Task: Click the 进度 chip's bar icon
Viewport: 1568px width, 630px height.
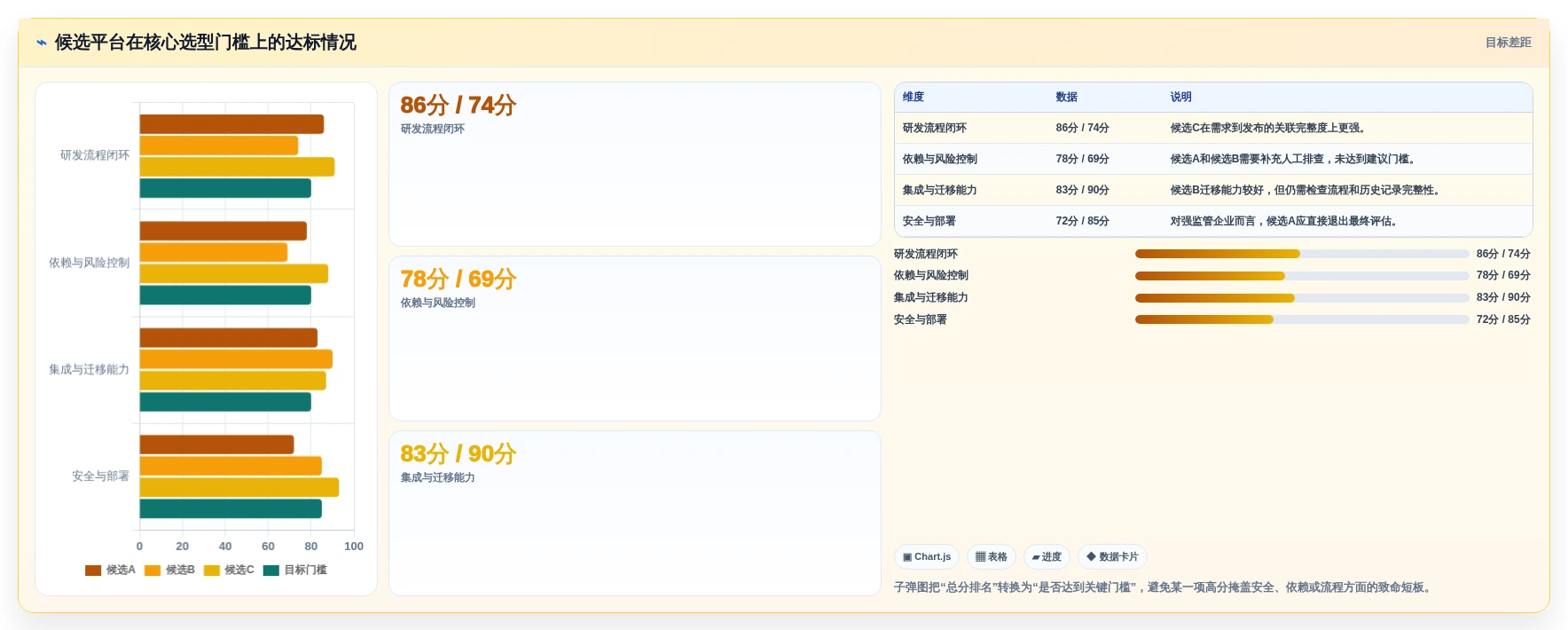Action: (1036, 557)
